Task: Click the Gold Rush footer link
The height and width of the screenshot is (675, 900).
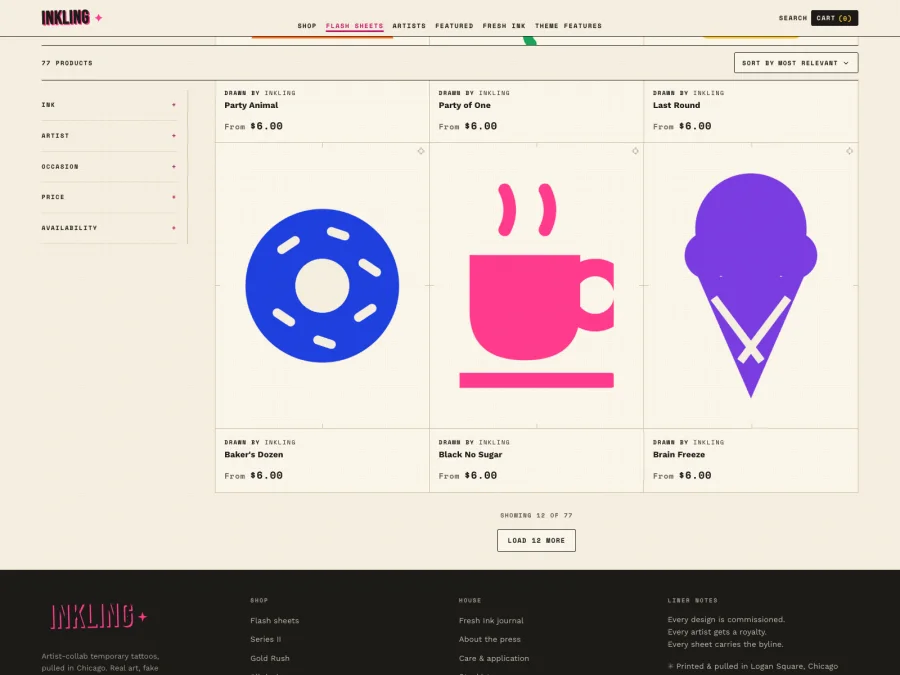Action: coord(270,658)
